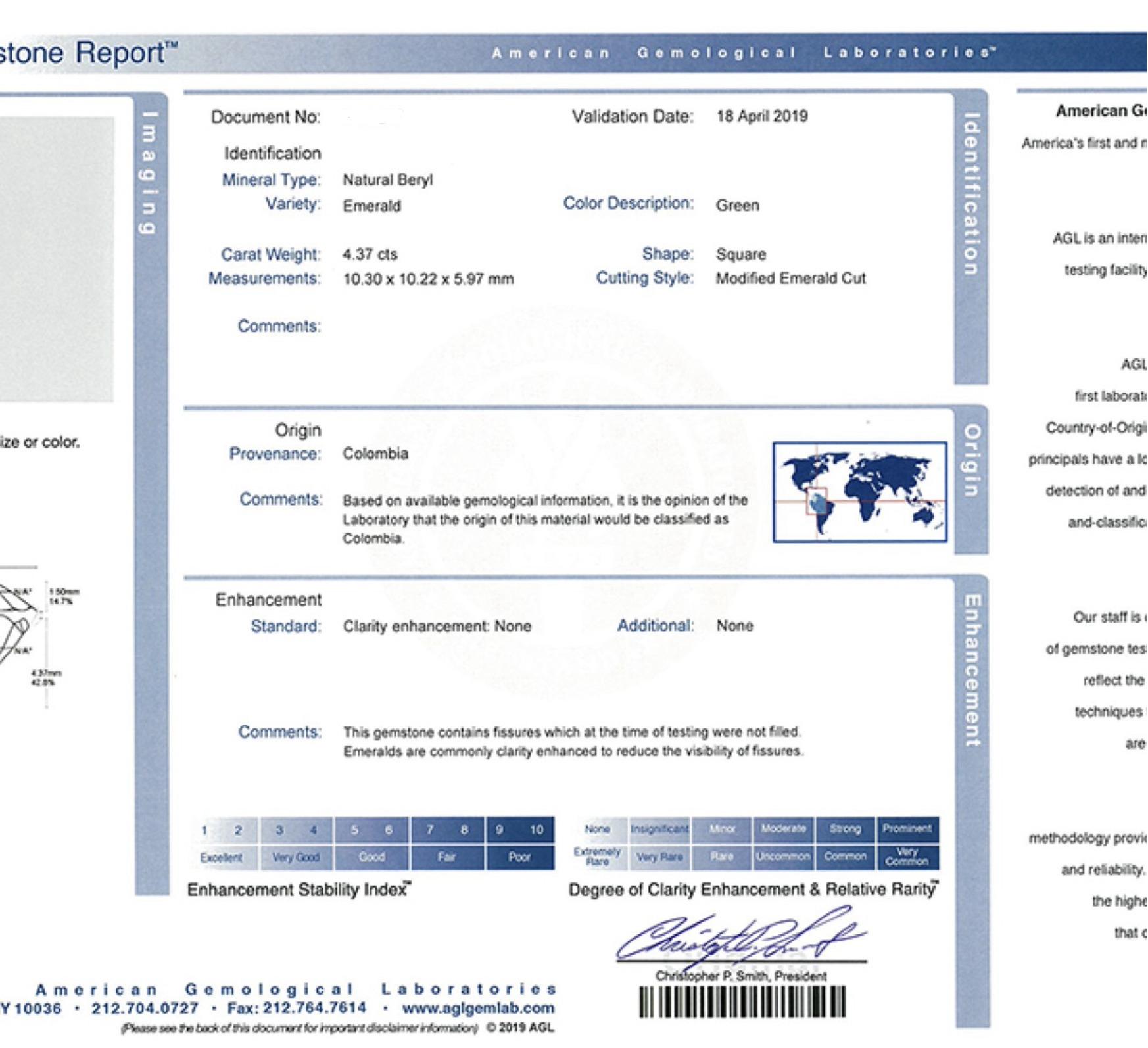Click the 'Minor' clarity enhancement cell

(x=721, y=829)
